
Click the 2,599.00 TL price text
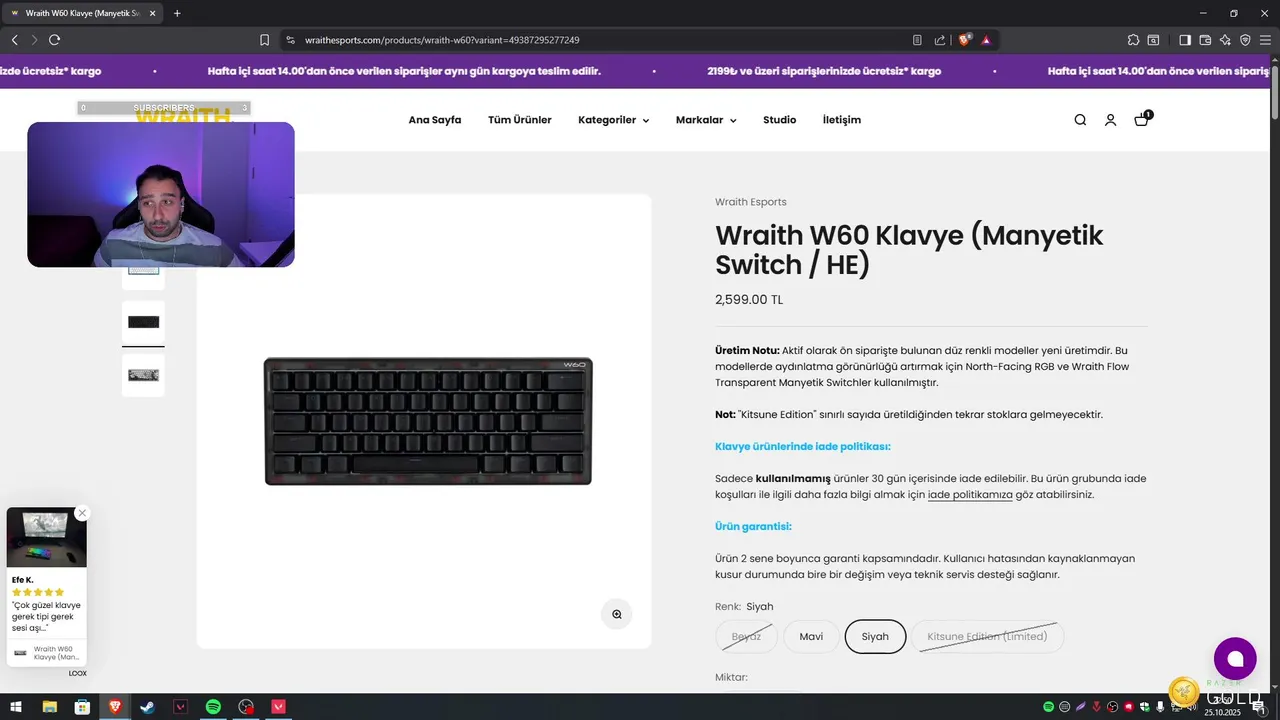pyautogui.click(x=749, y=300)
